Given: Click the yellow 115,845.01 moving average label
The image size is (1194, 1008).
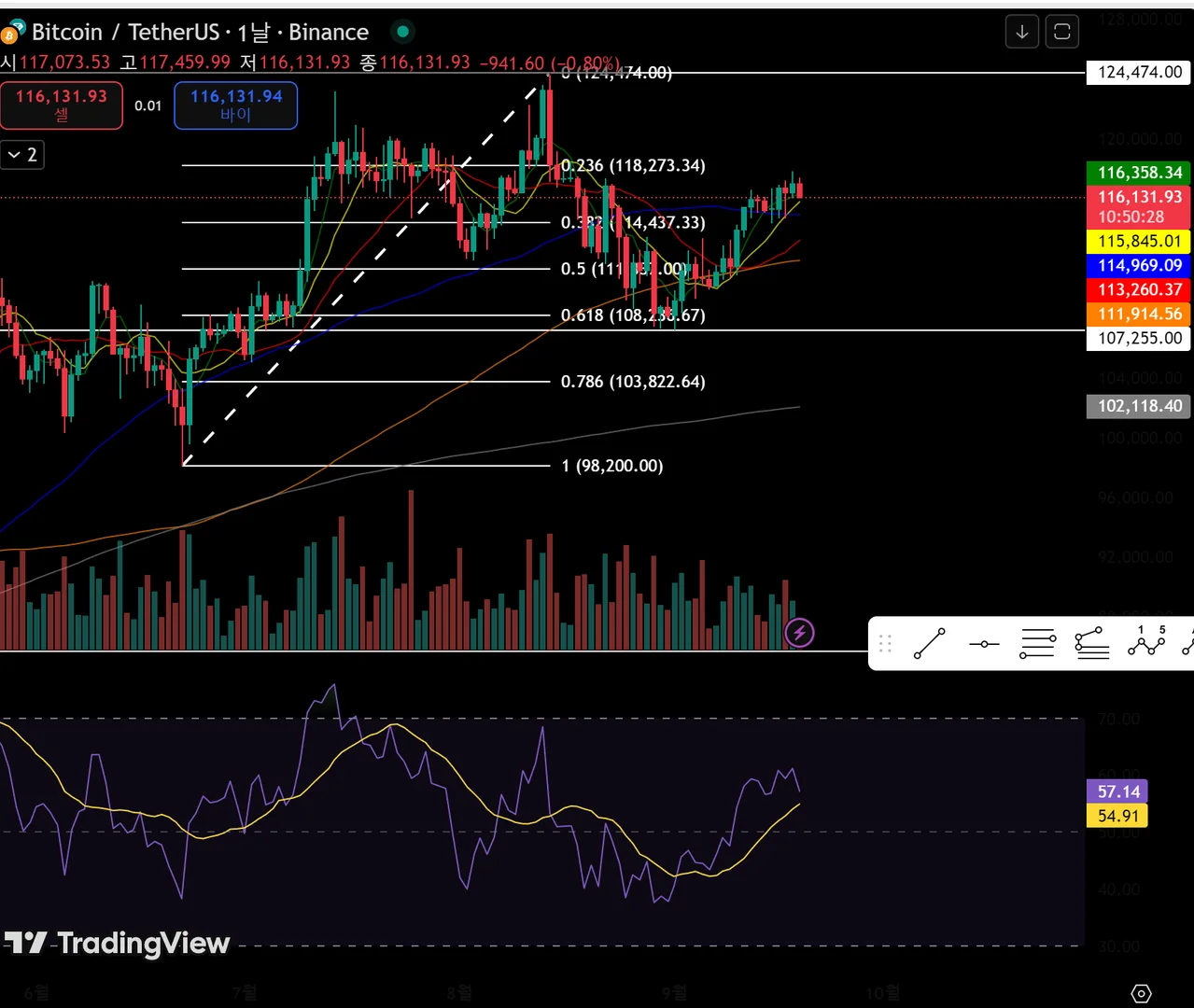Looking at the screenshot, I should coord(1139,241).
